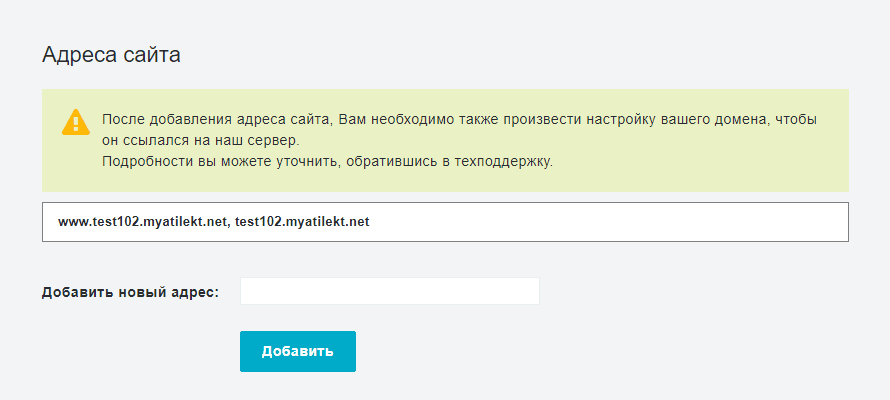Screen dimensions: 890x400
Task: Select the test102.myatilekt.net address without www
Action: pyautogui.click(x=302, y=222)
